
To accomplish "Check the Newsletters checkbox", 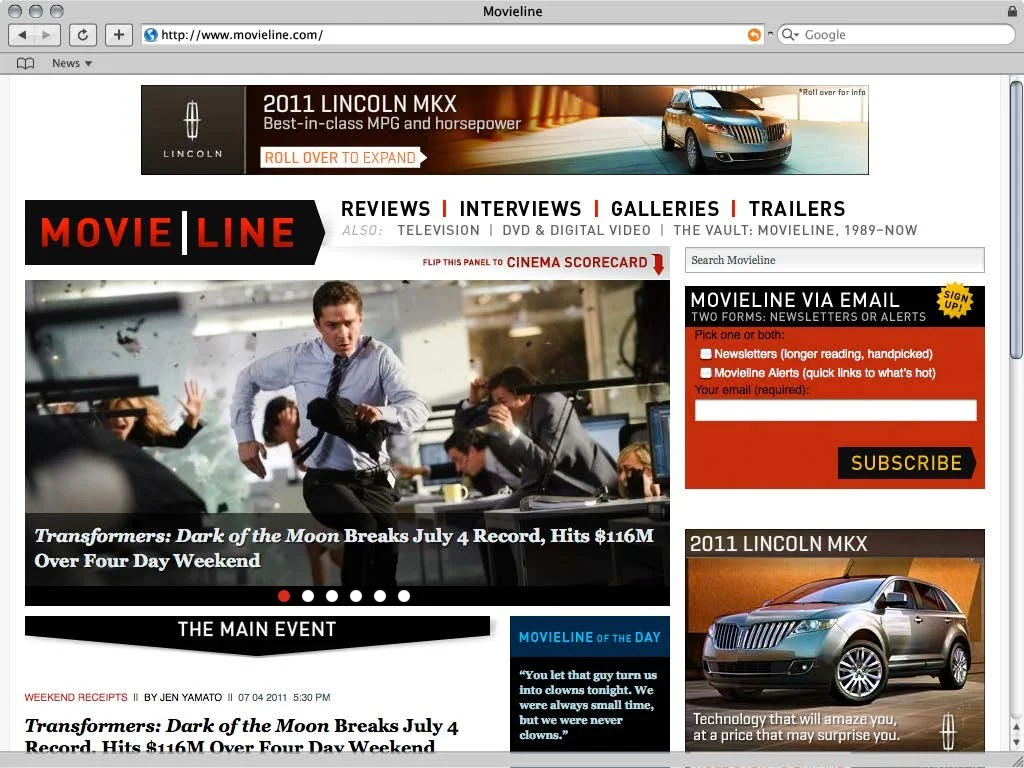I will tap(705, 354).
